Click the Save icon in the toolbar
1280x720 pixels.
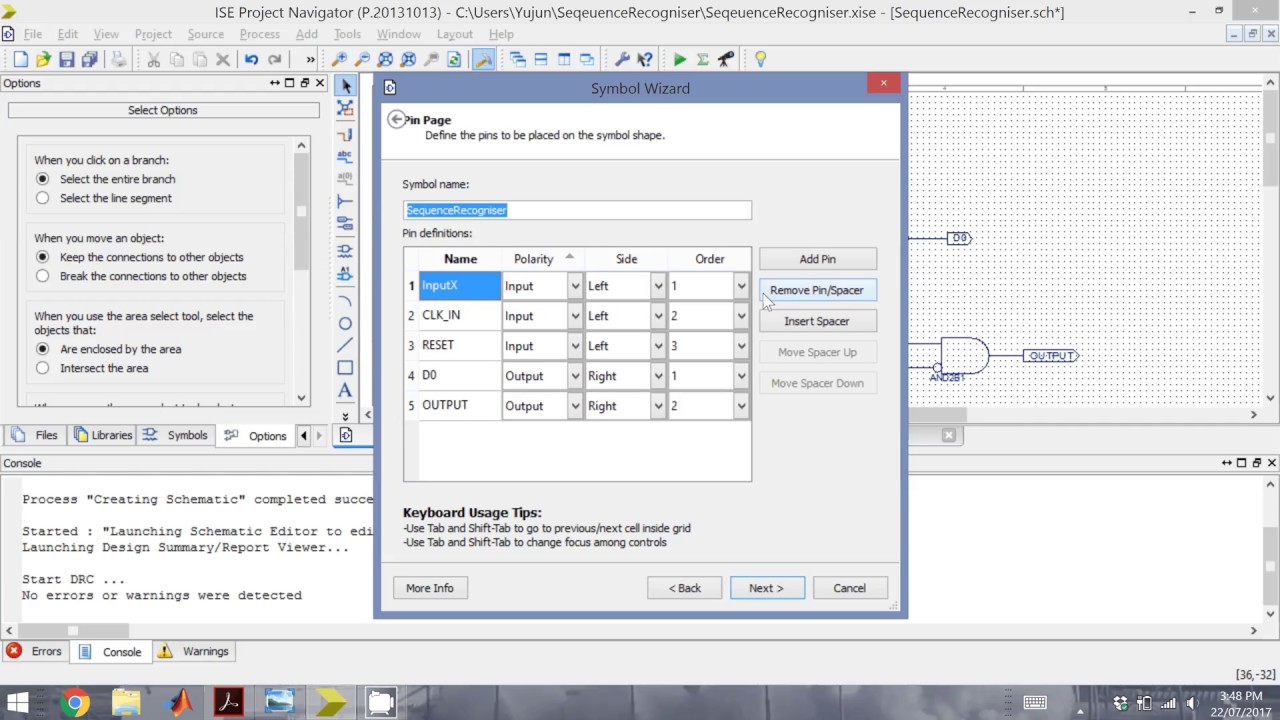(x=66, y=60)
